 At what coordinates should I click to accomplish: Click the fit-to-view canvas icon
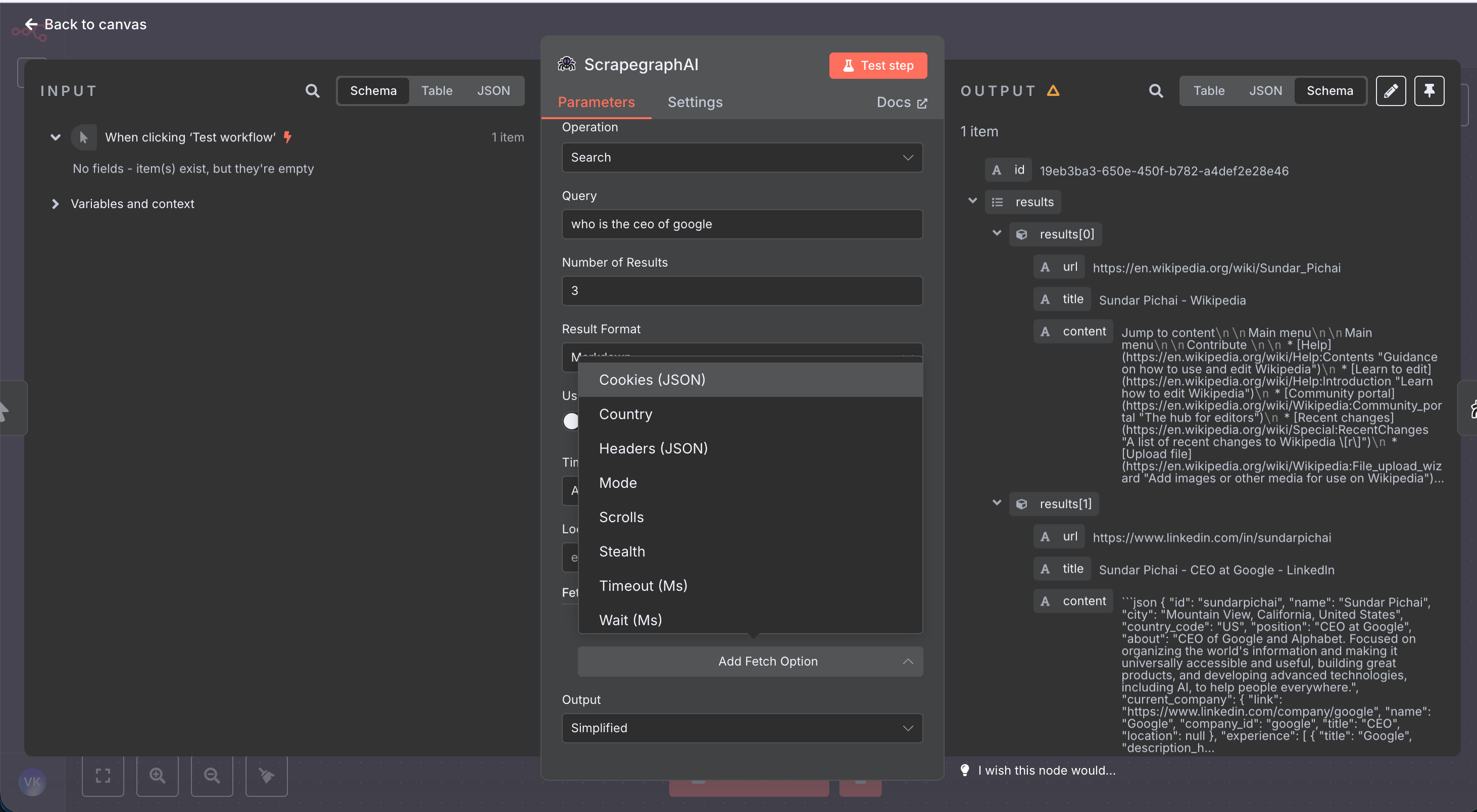(x=103, y=775)
